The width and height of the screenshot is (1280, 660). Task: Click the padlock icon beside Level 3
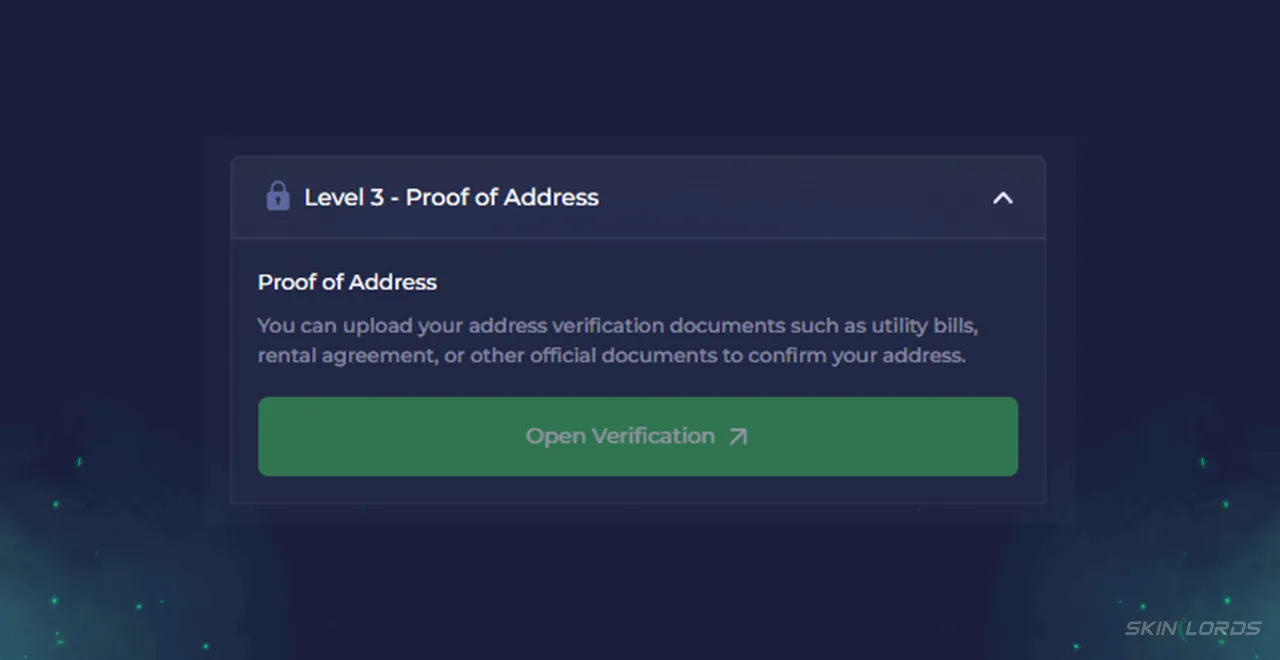tap(277, 196)
